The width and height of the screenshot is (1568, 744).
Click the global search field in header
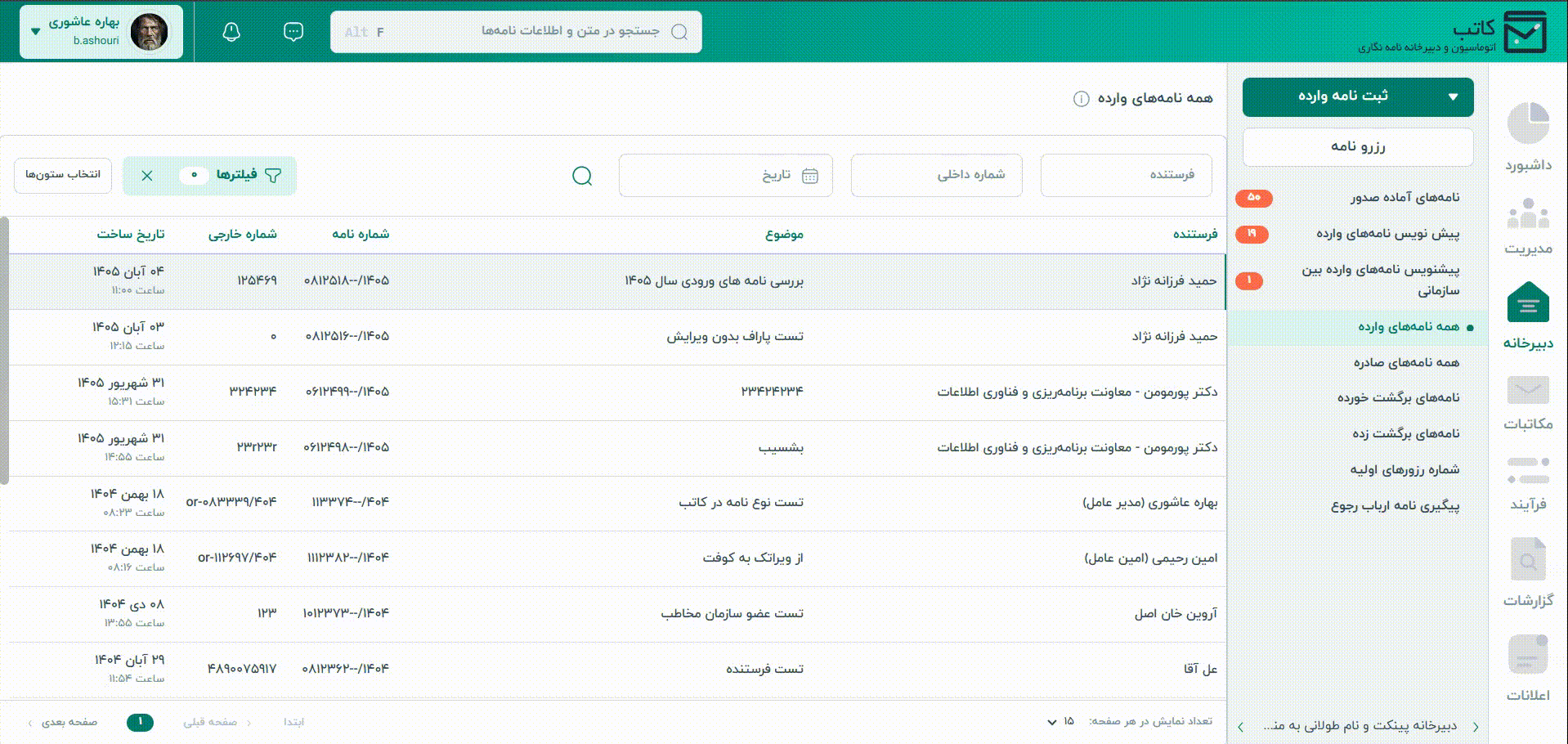(516, 32)
